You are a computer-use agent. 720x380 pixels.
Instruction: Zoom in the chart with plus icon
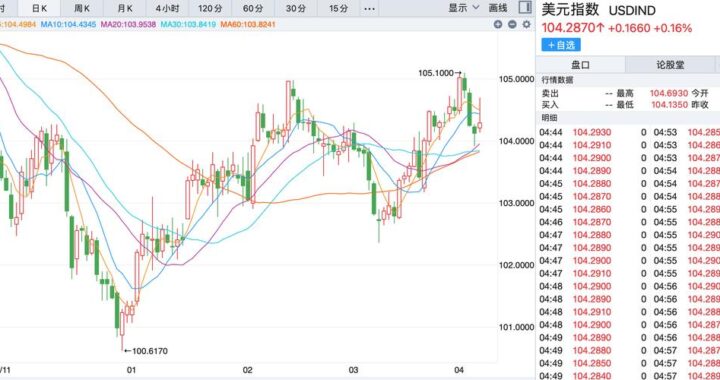click(x=498, y=24)
